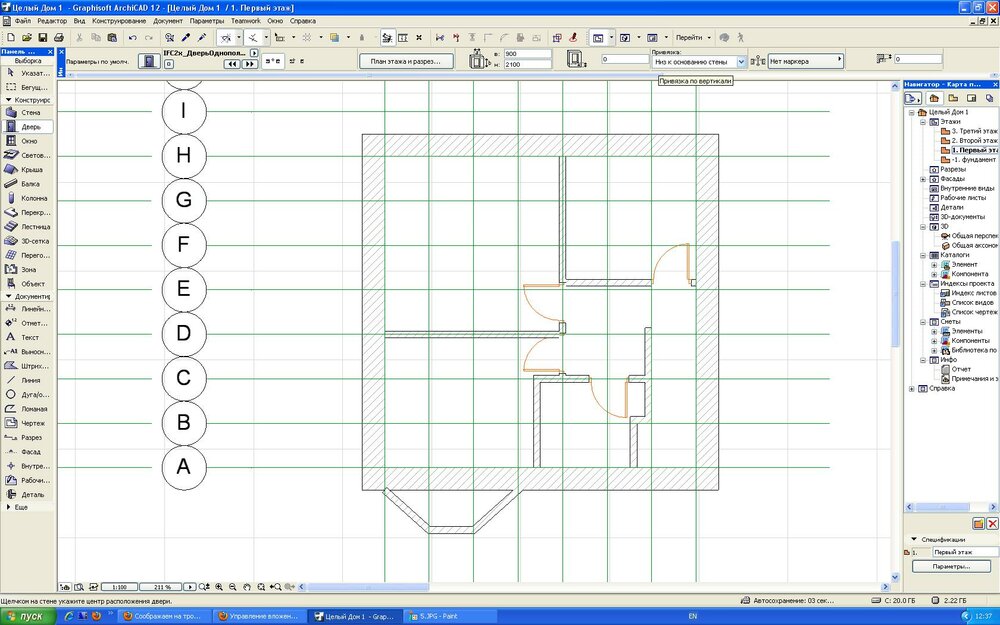Click the door height field showing 2100
Screen dimensions: 1000x625
[x=527, y=64]
